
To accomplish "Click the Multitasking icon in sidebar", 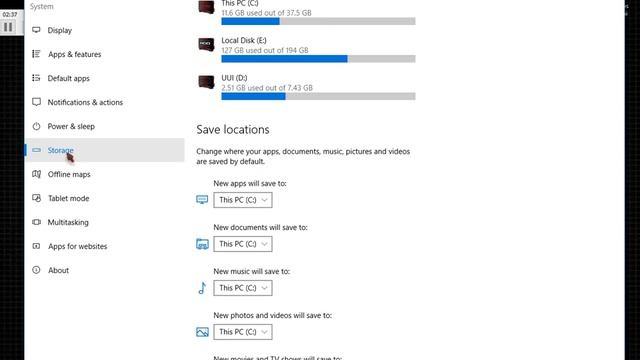I will [36, 222].
